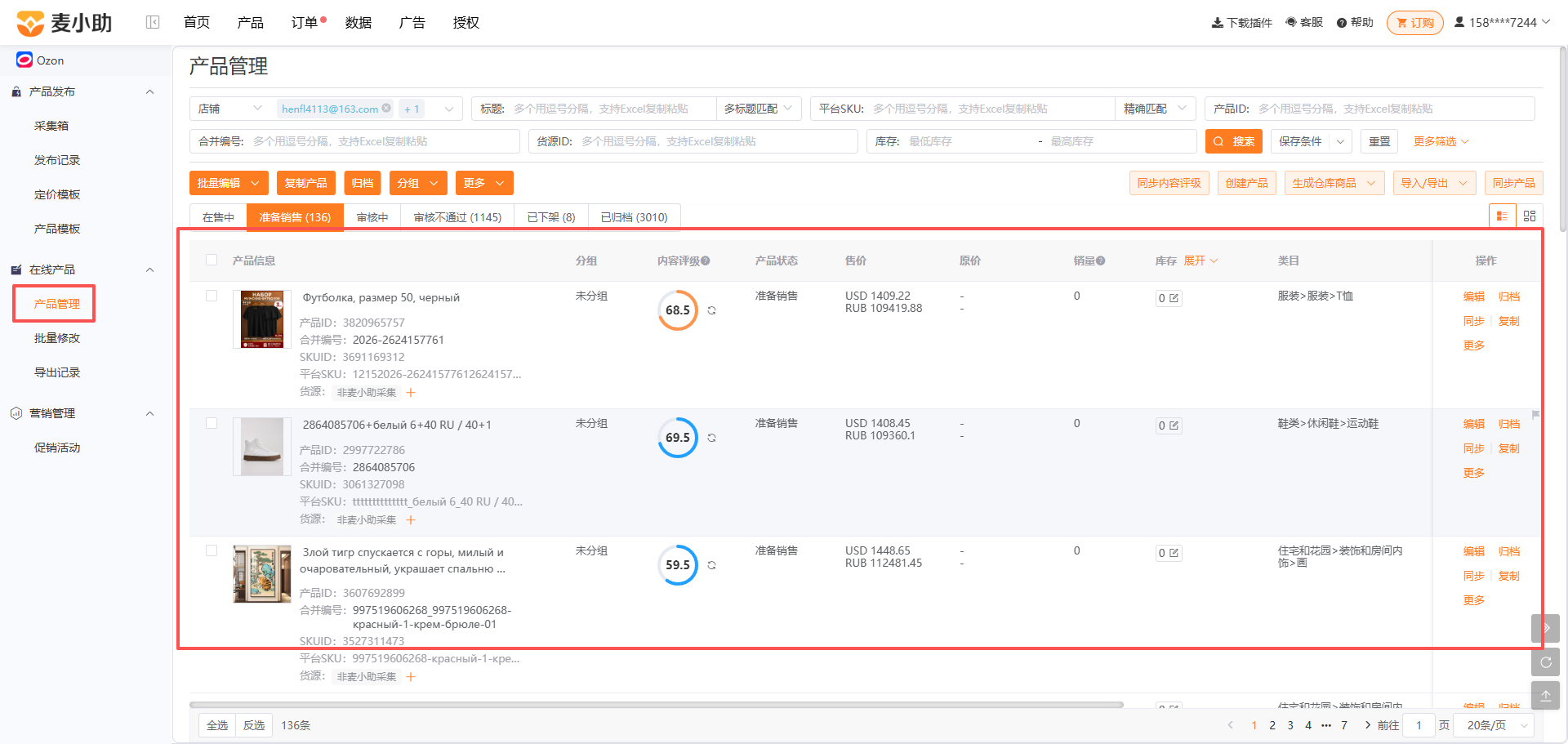Viewport: 1568px width, 744px height.
Task: Open the 批量编辑 dropdown
Action: click(x=229, y=183)
